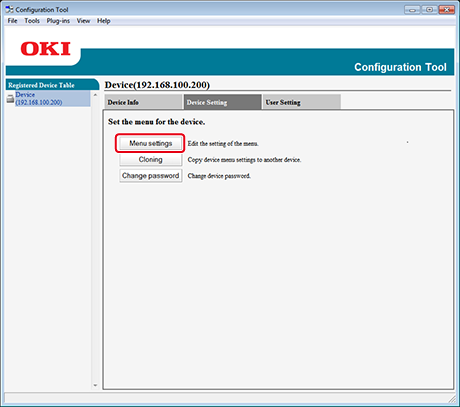The height and width of the screenshot is (407, 460).
Task: Click the Cloning button
Action: [151, 159]
